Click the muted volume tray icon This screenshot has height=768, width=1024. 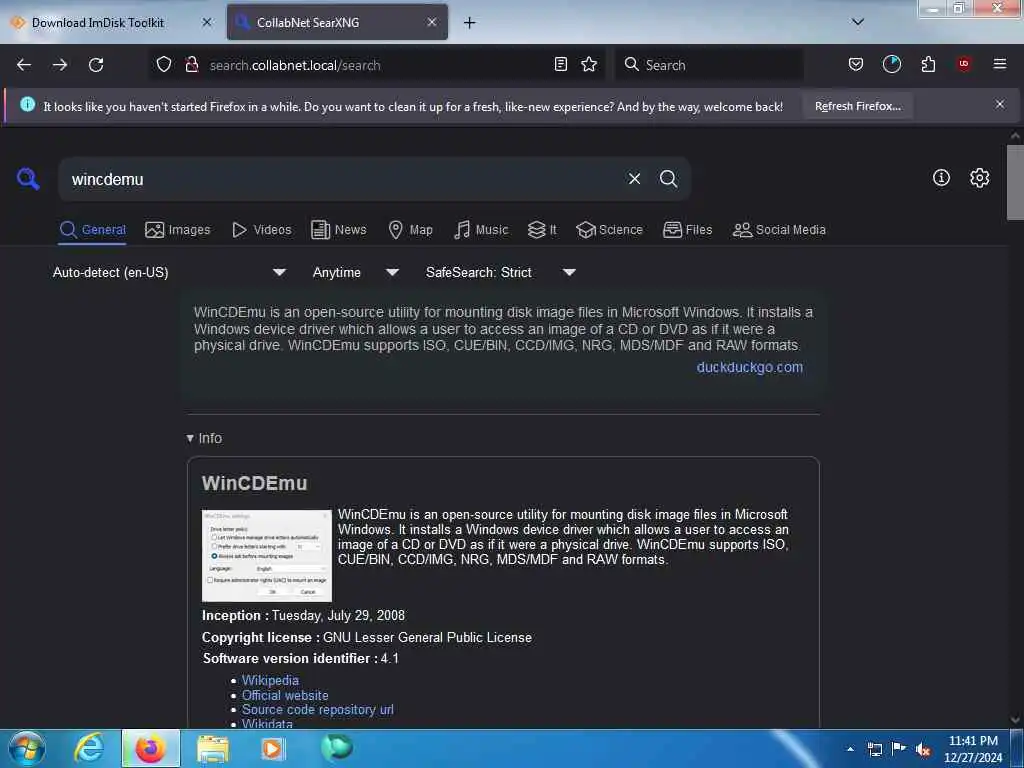click(x=922, y=750)
